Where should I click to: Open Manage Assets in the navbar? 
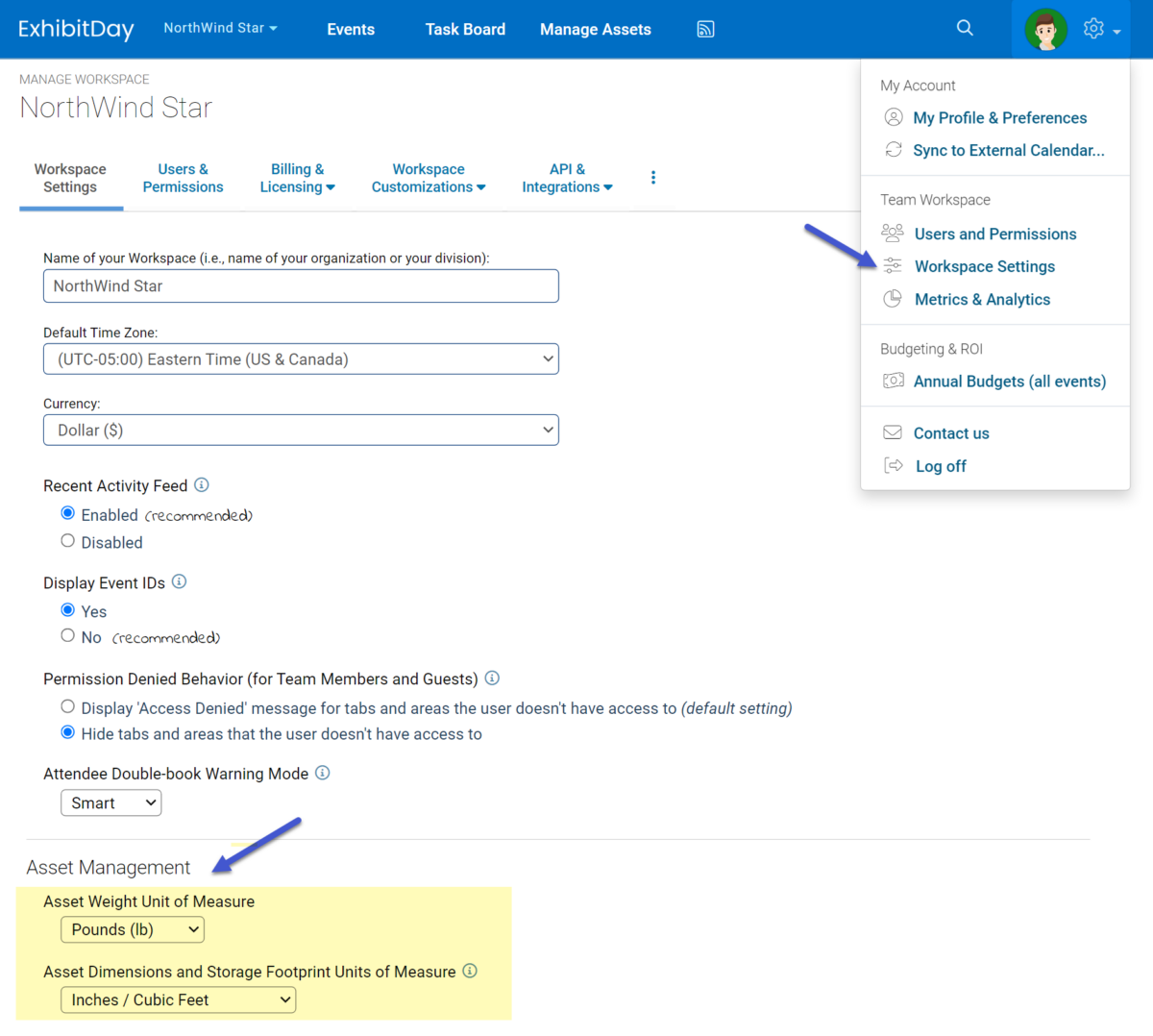(596, 30)
